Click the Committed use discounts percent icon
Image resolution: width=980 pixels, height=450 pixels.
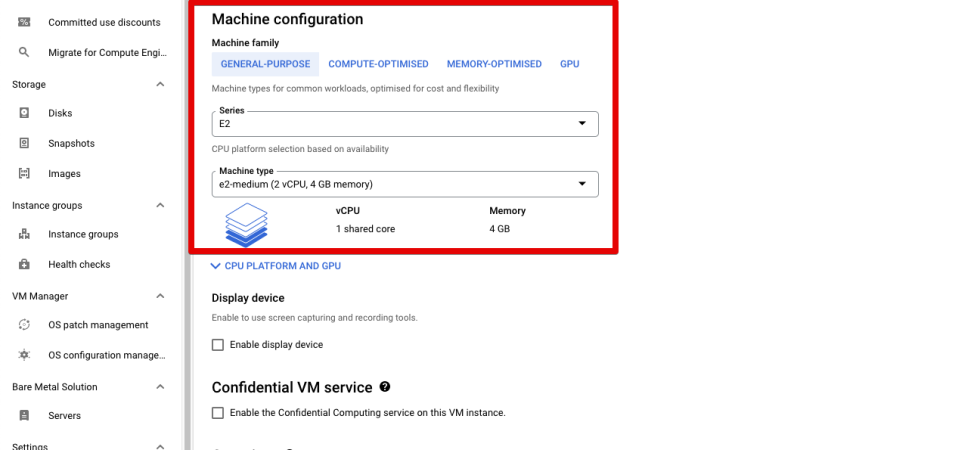coord(24,22)
